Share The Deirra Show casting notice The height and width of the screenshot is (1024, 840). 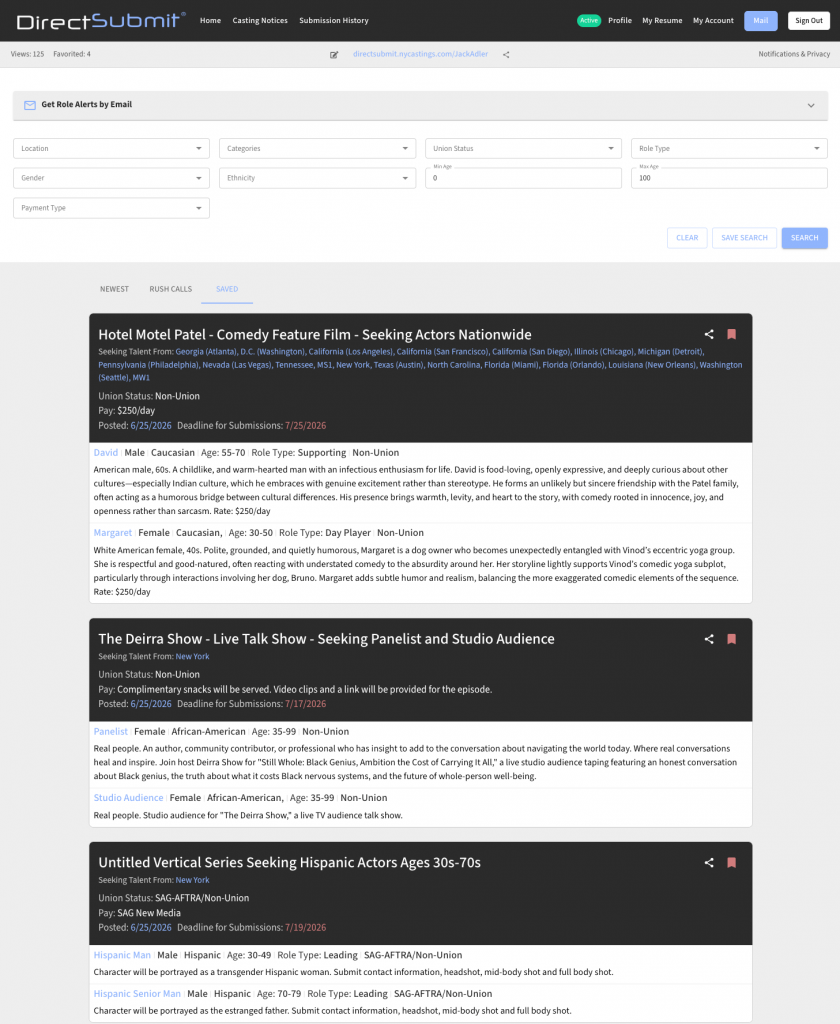709,639
